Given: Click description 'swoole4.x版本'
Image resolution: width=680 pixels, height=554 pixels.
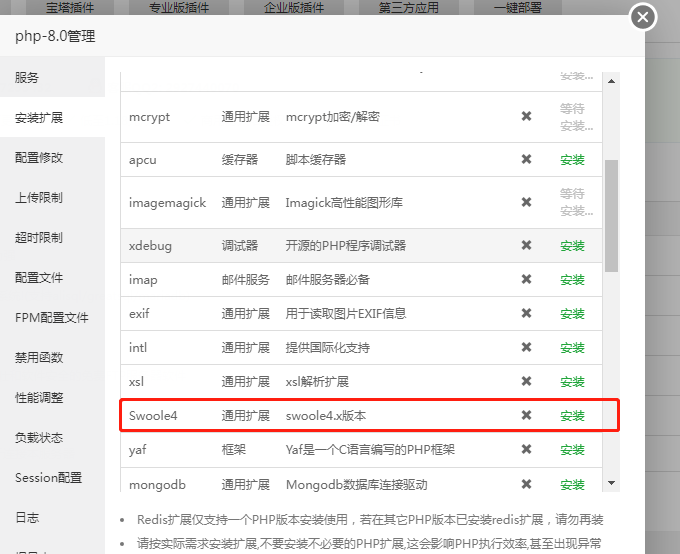Looking at the screenshot, I should (x=326, y=416).
